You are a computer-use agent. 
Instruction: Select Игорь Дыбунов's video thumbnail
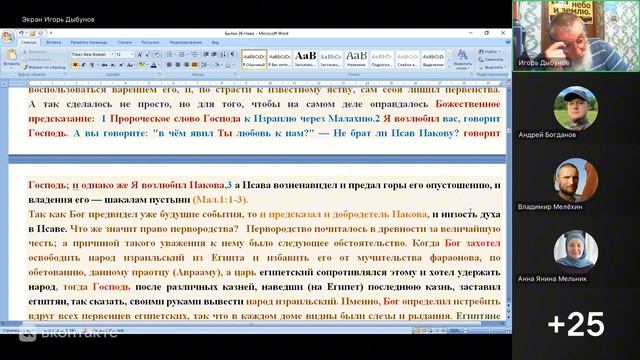(576, 36)
